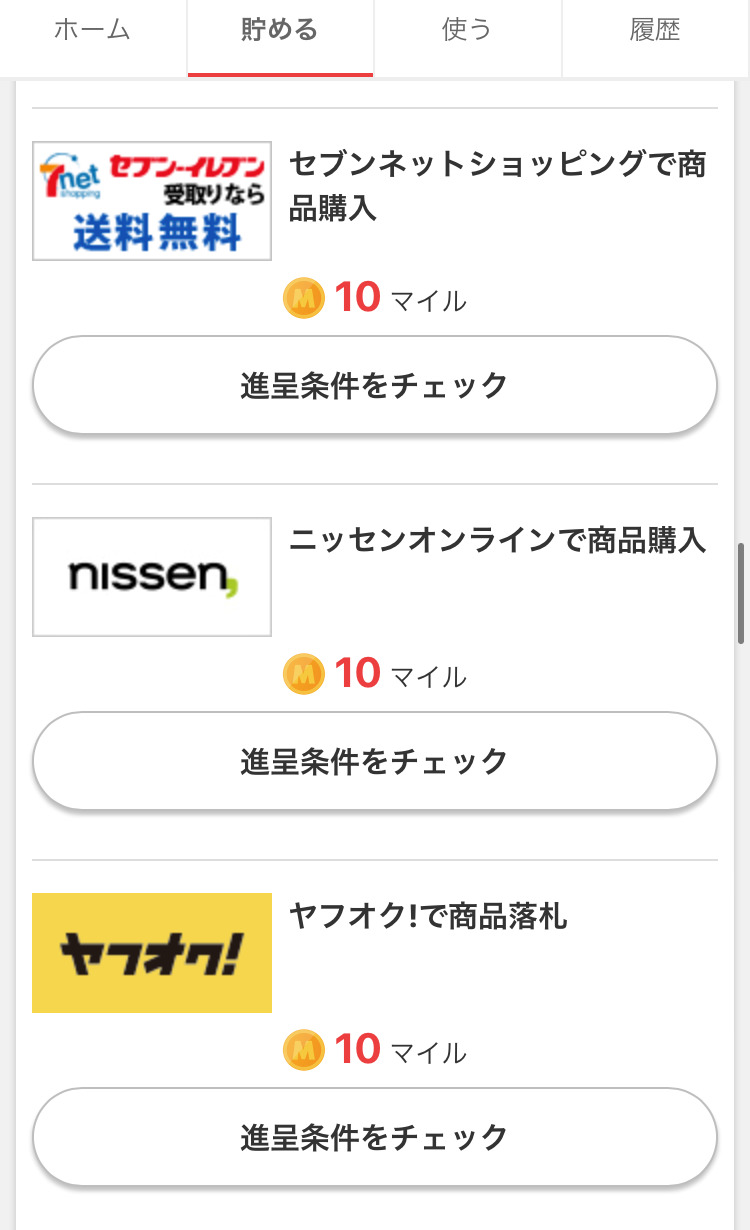
Task: Check 進呈条件 for ヤフオク!
Action: (x=375, y=1138)
